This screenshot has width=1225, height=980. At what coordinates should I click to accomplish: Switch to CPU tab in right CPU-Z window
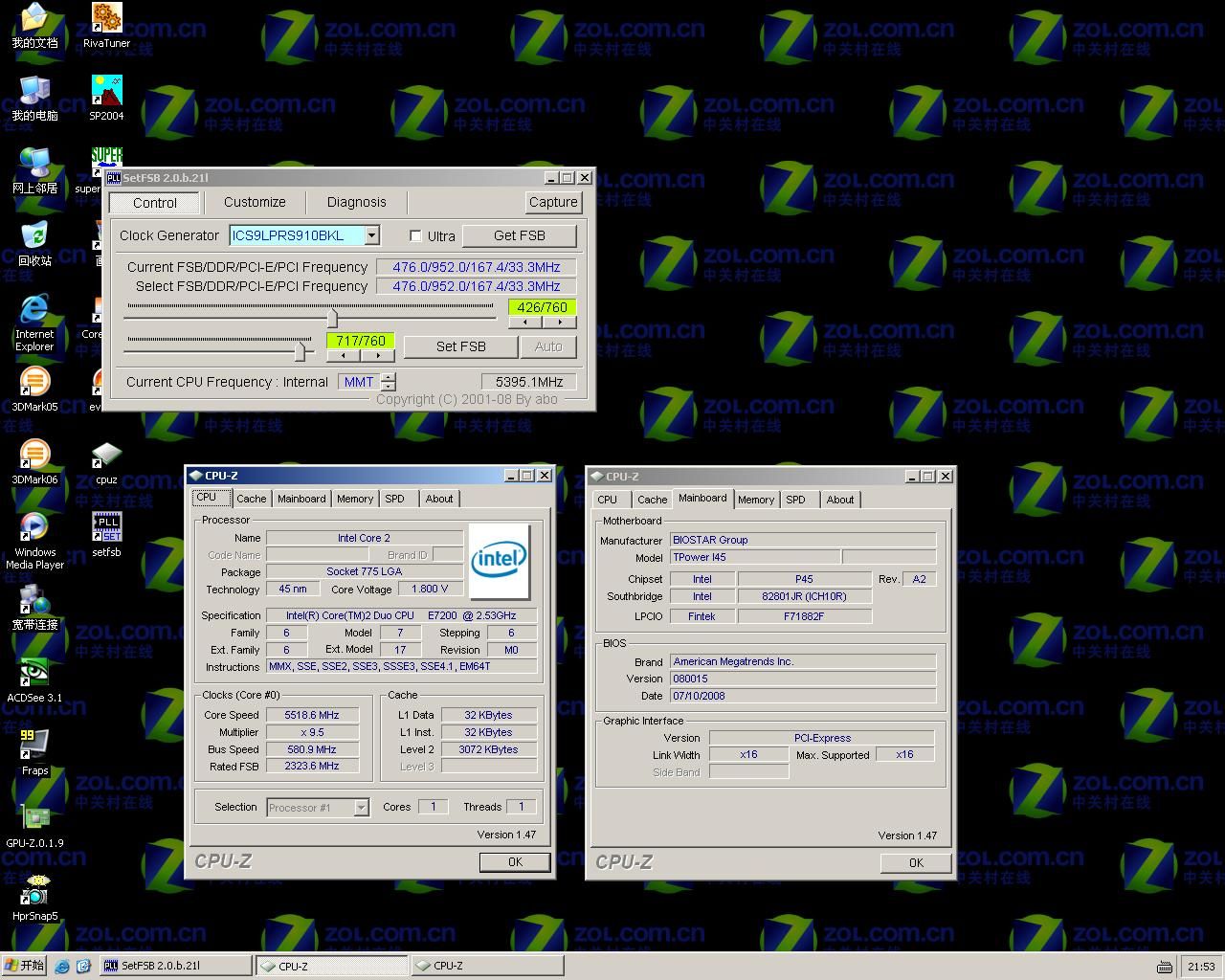pos(608,500)
